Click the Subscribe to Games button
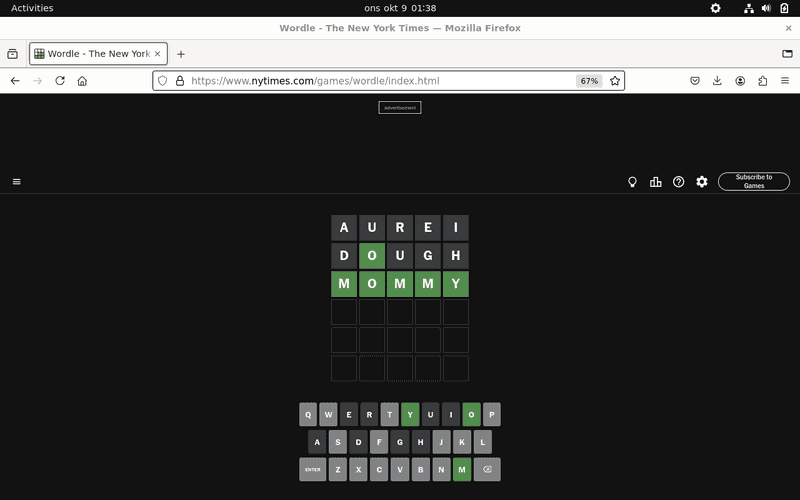 (x=754, y=182)
